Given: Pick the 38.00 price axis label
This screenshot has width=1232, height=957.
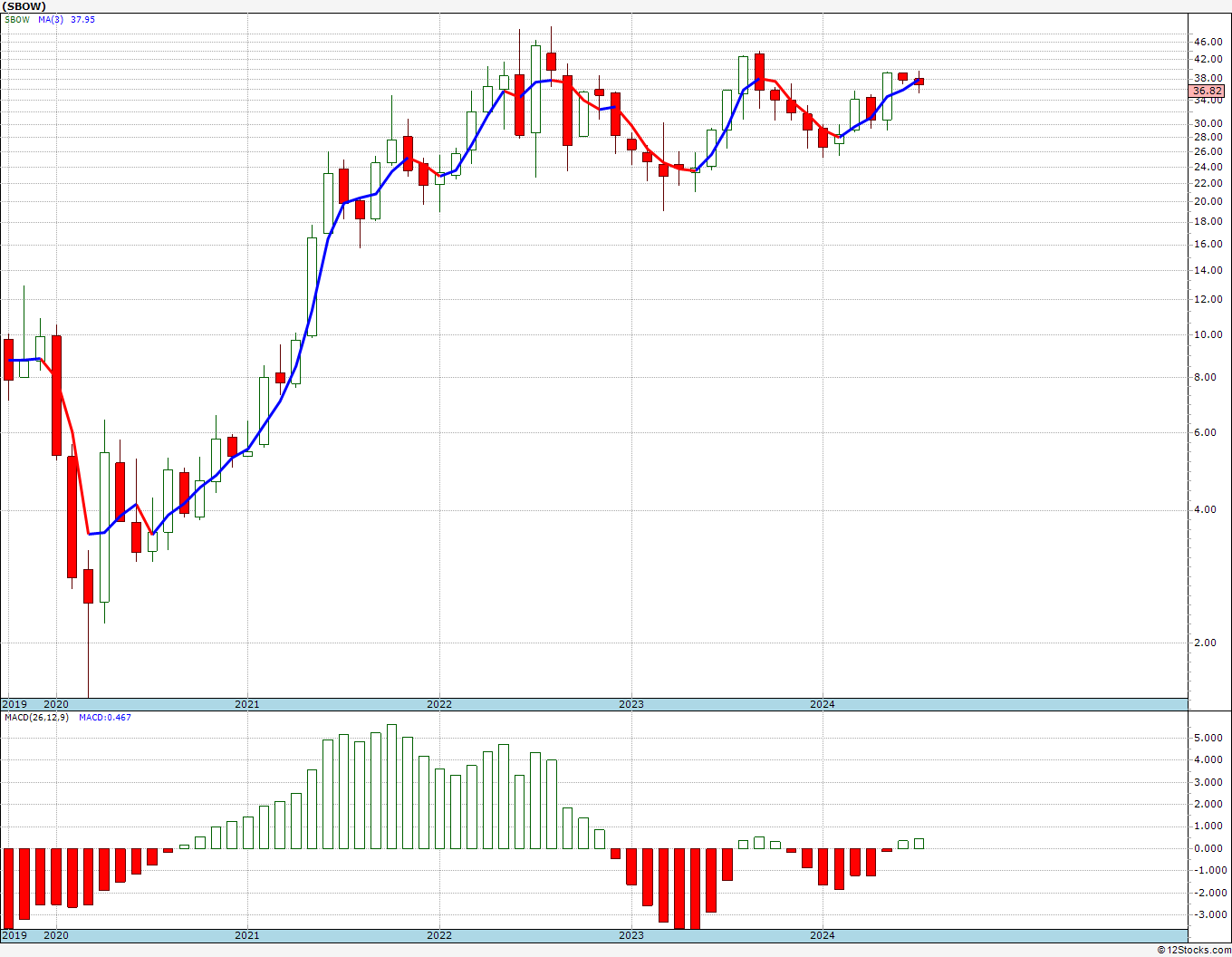Looking at the screenshot, I should 1208,79.
